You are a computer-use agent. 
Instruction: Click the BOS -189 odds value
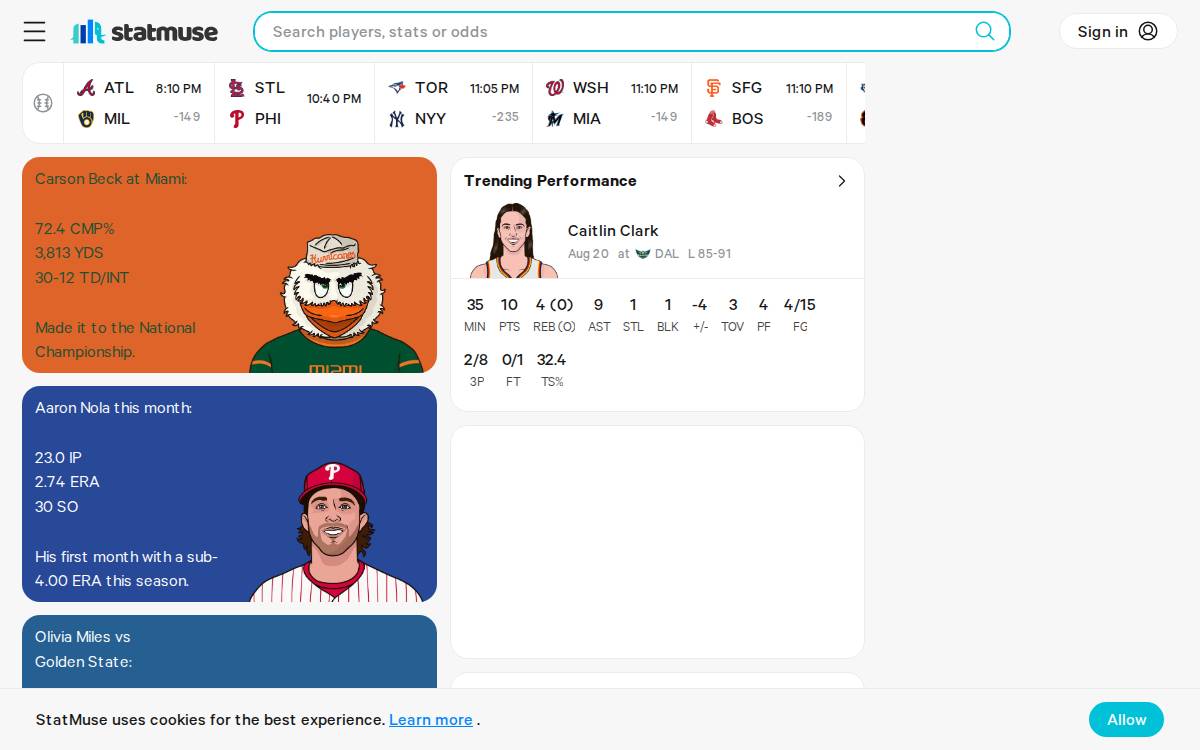click(x=819, y=117)
